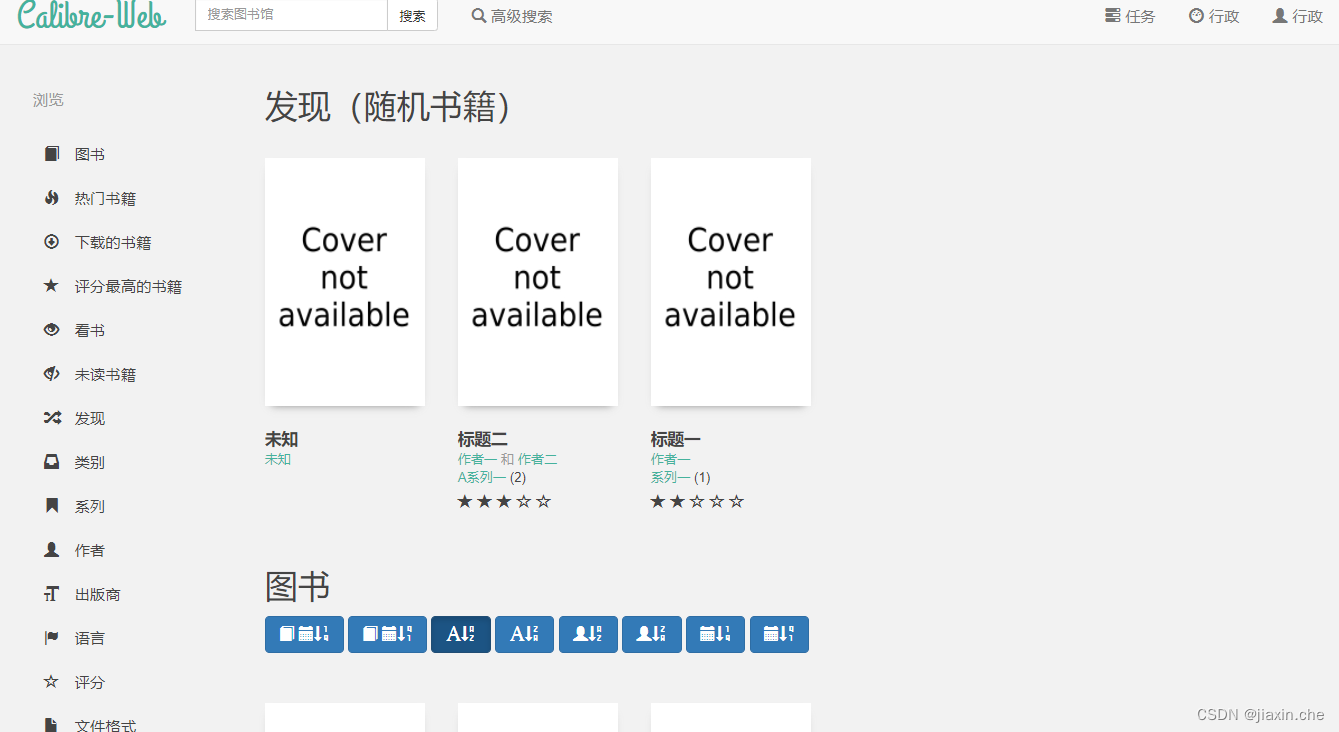This screenshot has height=732, width=1339.
Task: Select the 热门书籍 sidebar icon
Action: click(52, 197)
